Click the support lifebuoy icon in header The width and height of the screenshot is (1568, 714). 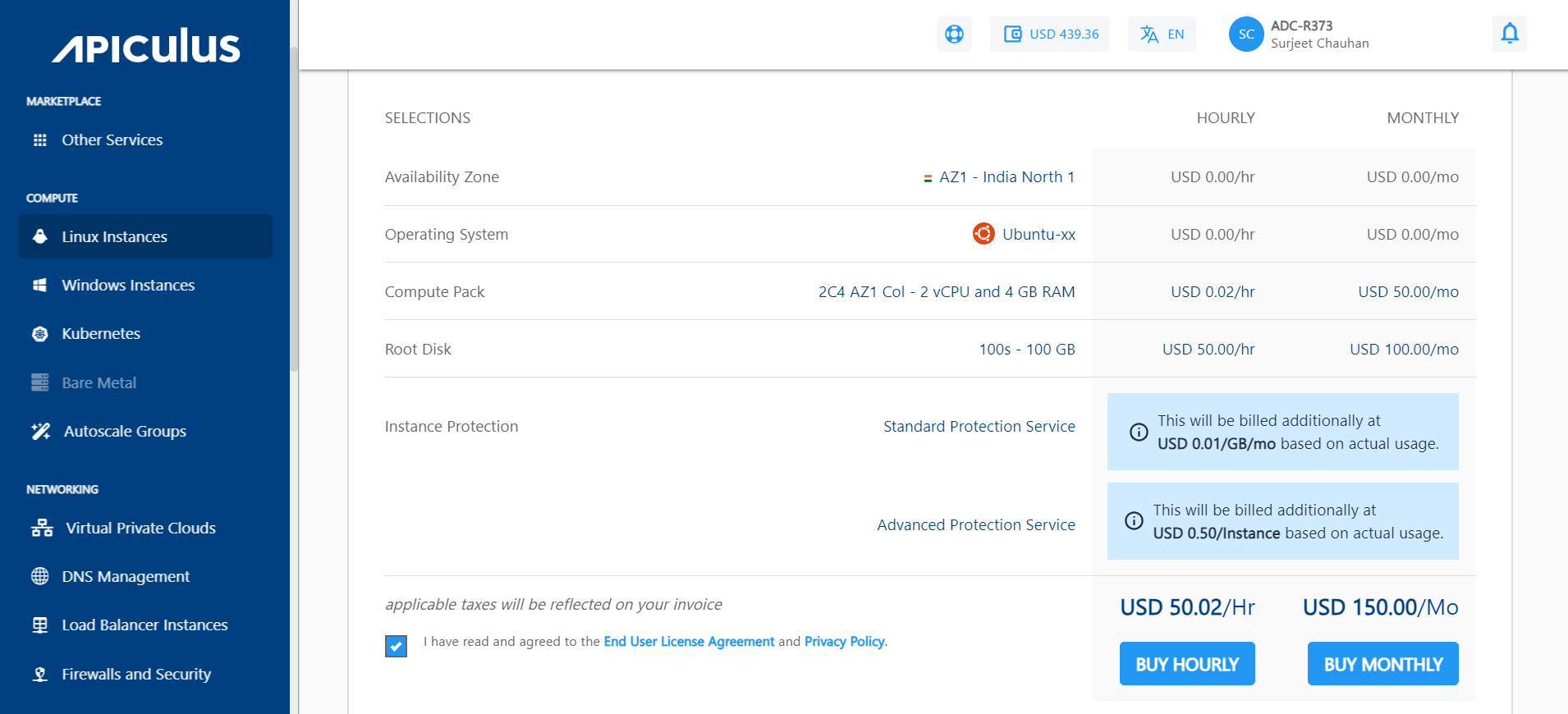(x=954, y=34)
